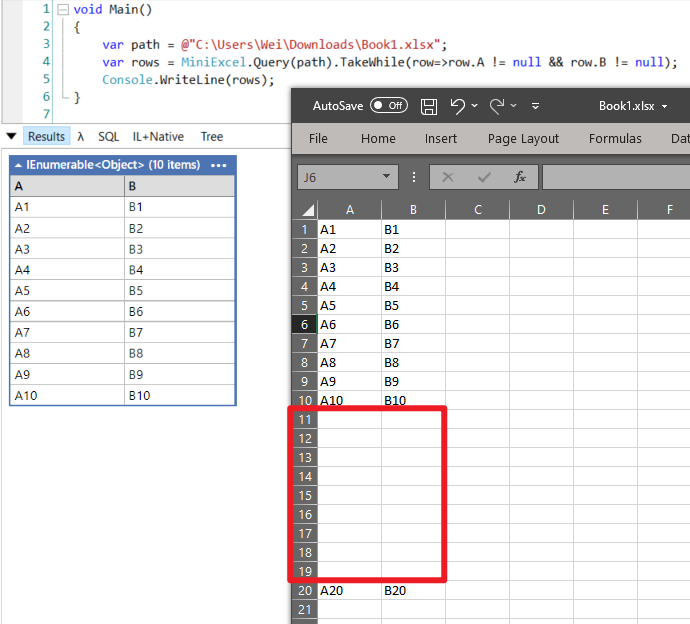Click the formula bar Cancel X icon

click(x=448, y=177)
